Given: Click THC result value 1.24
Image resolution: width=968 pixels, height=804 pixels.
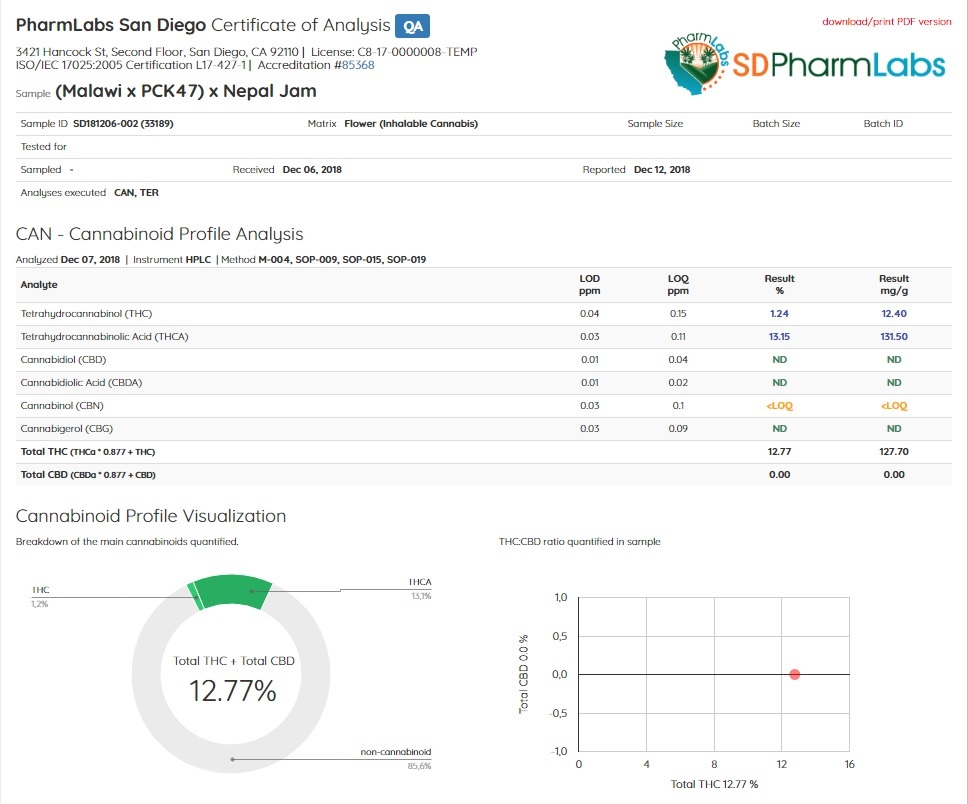Looking at the screenshot, I should [x=779, y=314].
